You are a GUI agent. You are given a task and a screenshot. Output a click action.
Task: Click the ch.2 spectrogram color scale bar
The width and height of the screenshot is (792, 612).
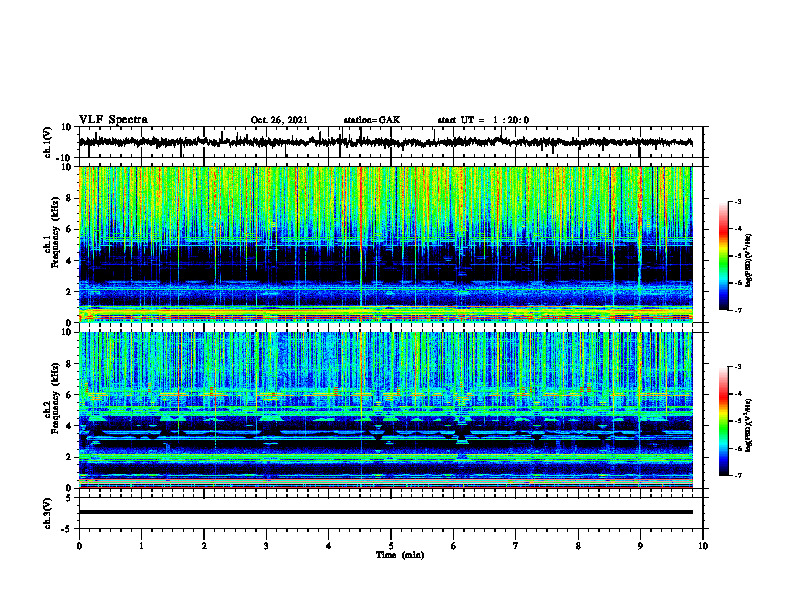pos(724,421)
